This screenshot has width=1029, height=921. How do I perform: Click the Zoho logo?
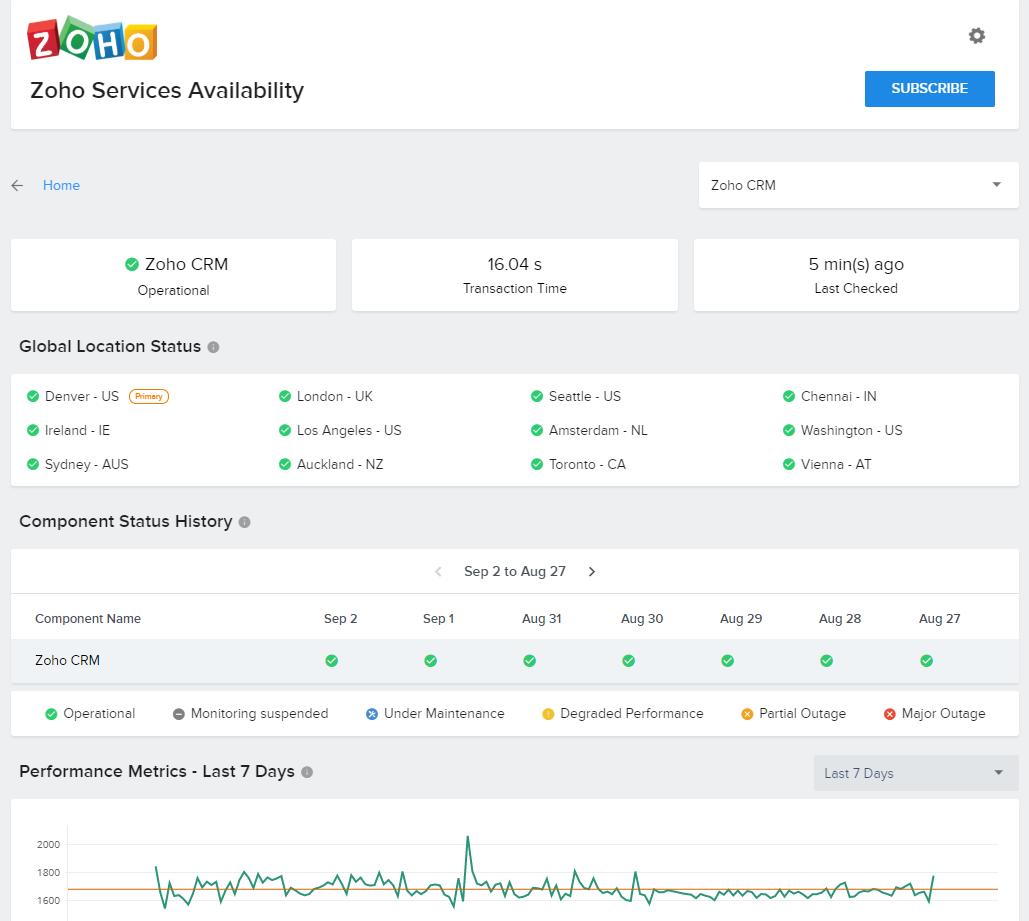91,38
